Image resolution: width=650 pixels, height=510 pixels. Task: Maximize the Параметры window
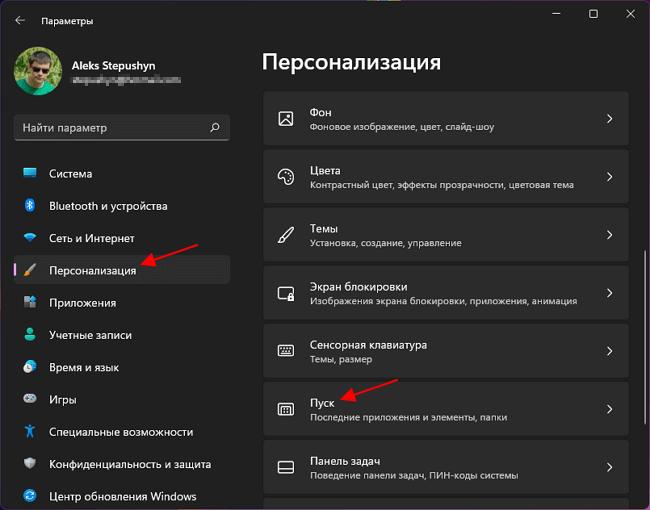click(x=593, y=14)
